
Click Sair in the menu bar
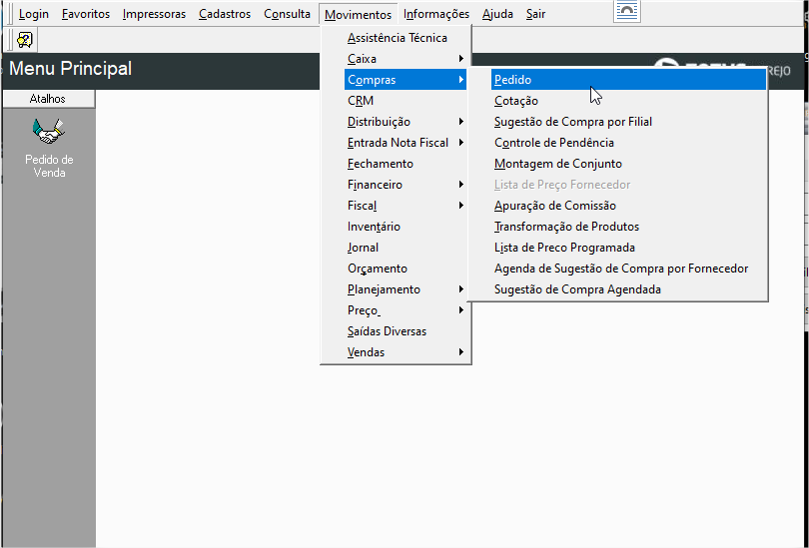point(536,14)
